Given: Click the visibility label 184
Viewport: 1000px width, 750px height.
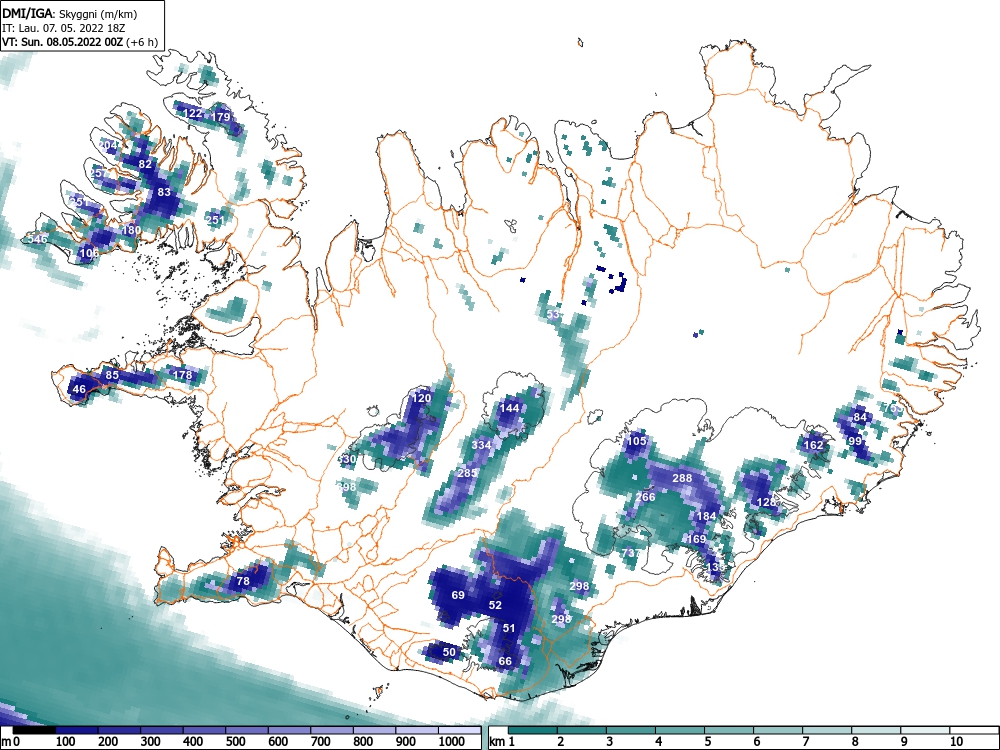Looking at the screenshot, I should point(706,516).
